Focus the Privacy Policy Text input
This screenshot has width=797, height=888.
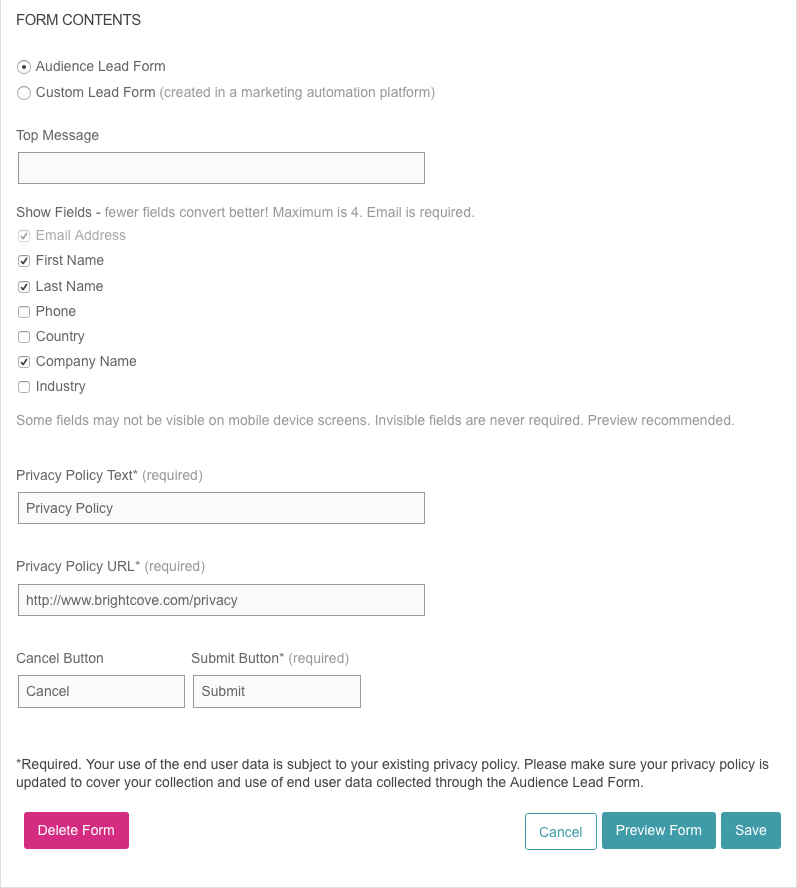pyautogui.click(x=221, y=508)
